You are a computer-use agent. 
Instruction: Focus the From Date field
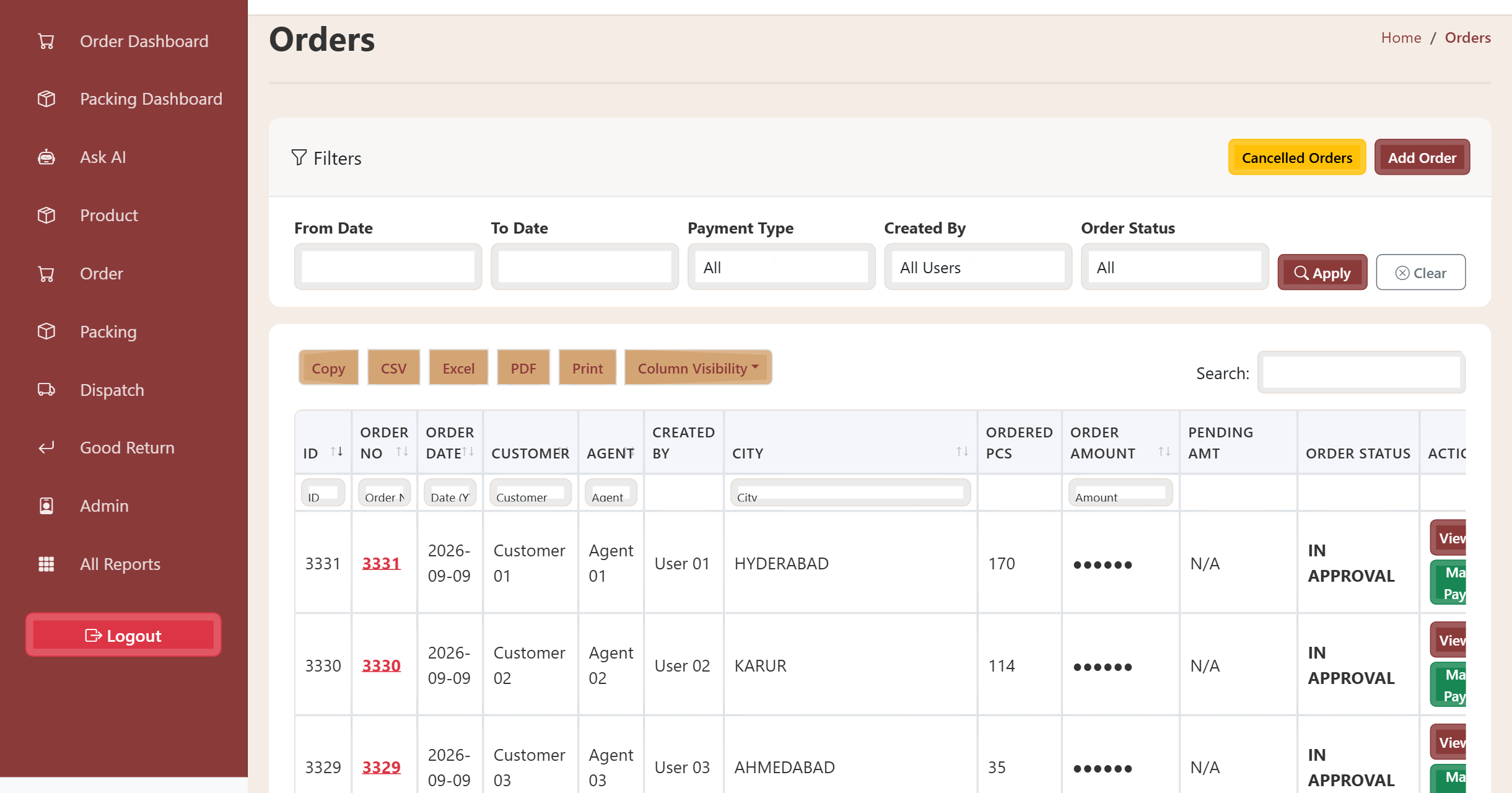point(388,267)
